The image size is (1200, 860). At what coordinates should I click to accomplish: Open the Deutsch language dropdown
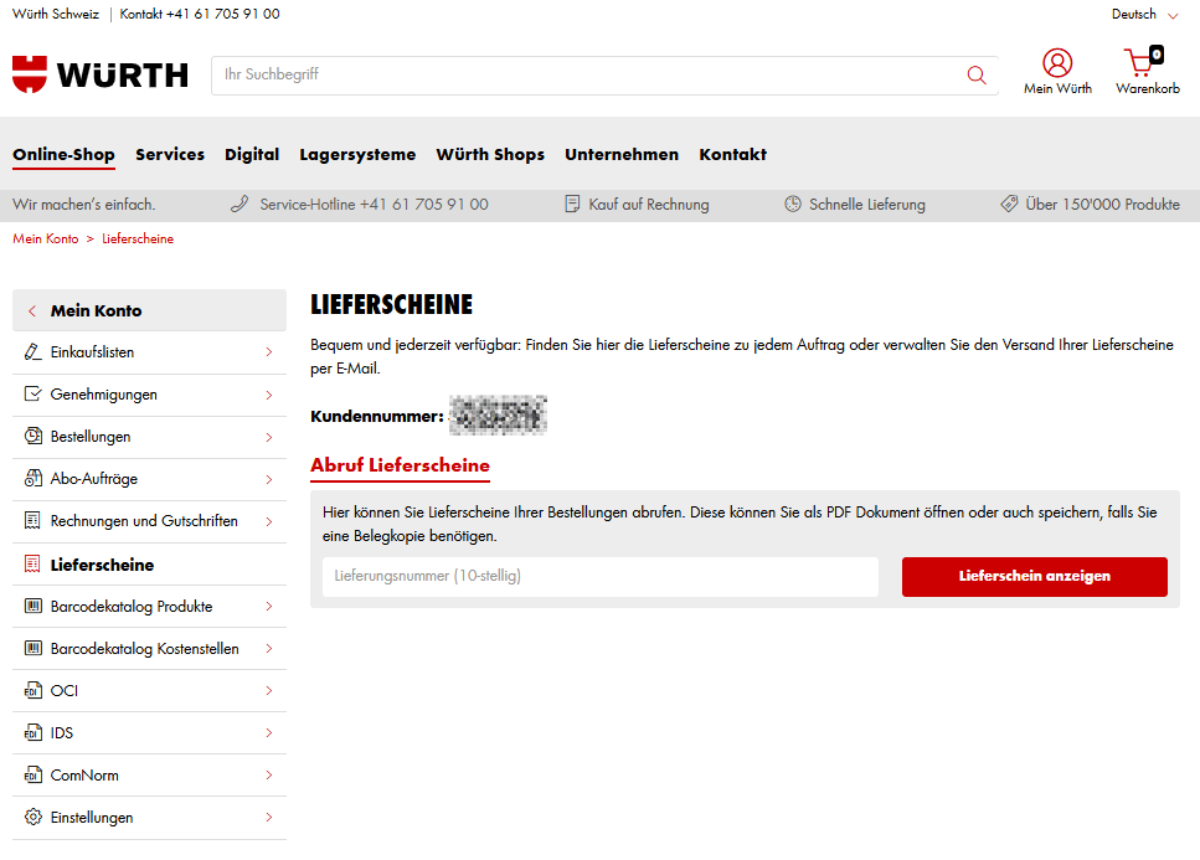click(1145, 14)
